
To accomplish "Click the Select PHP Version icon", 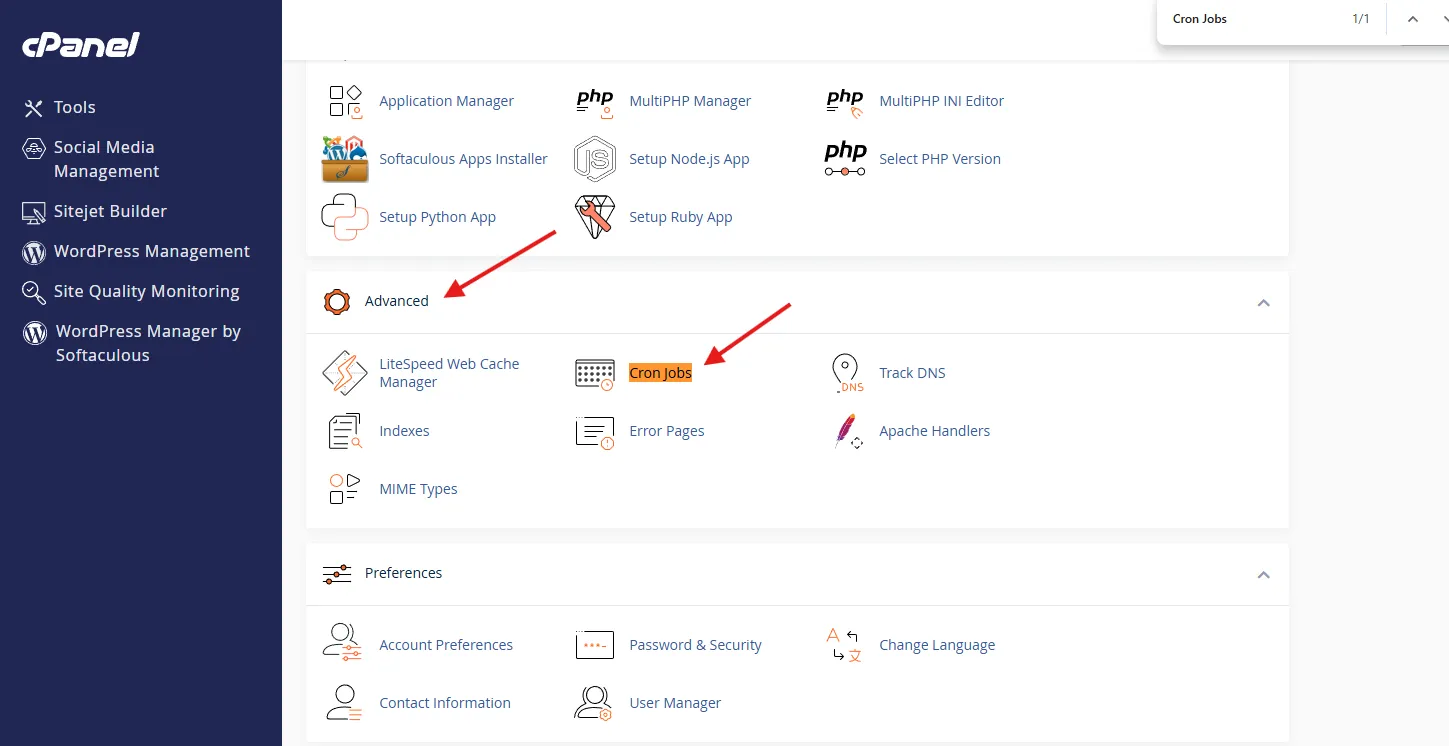I will (x=845, y=159).
